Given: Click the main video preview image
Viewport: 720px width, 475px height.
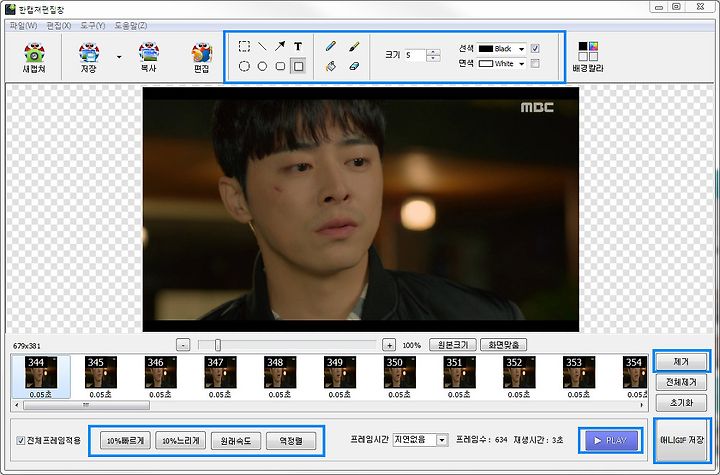Looking at the screenshot, I should coord(361,209).
